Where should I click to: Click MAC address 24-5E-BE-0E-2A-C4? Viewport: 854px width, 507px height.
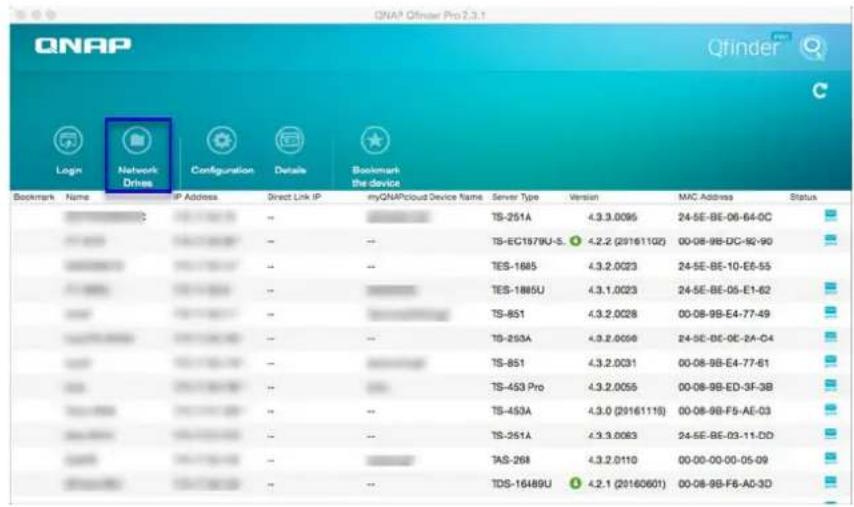point(725,339)
